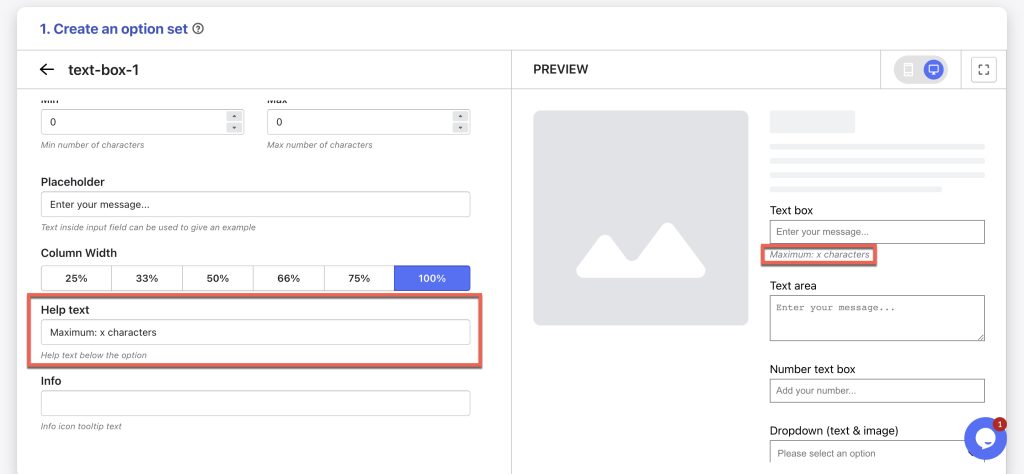The image size is (1024, 474).
Task: Open the preview Dropdown (text & image) selector
Action: [x=877, y=453]
